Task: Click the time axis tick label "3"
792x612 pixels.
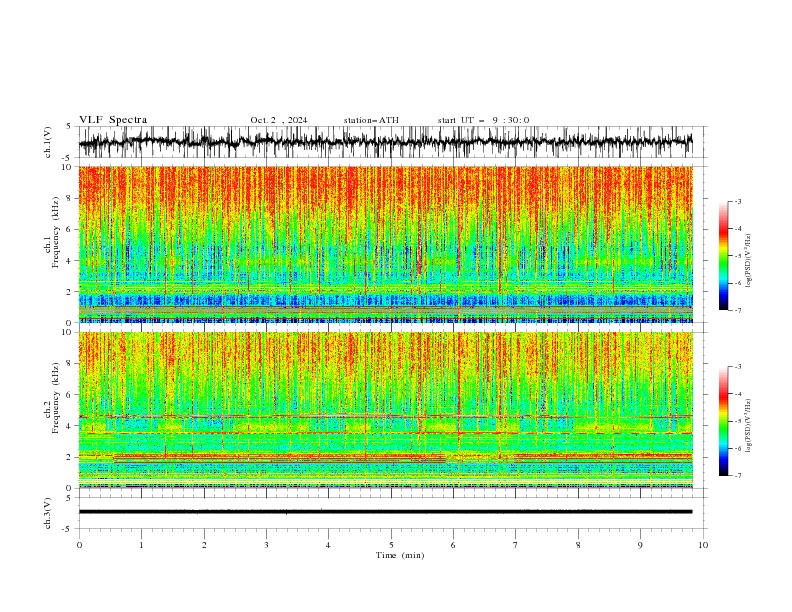Action: pos(266,545)
